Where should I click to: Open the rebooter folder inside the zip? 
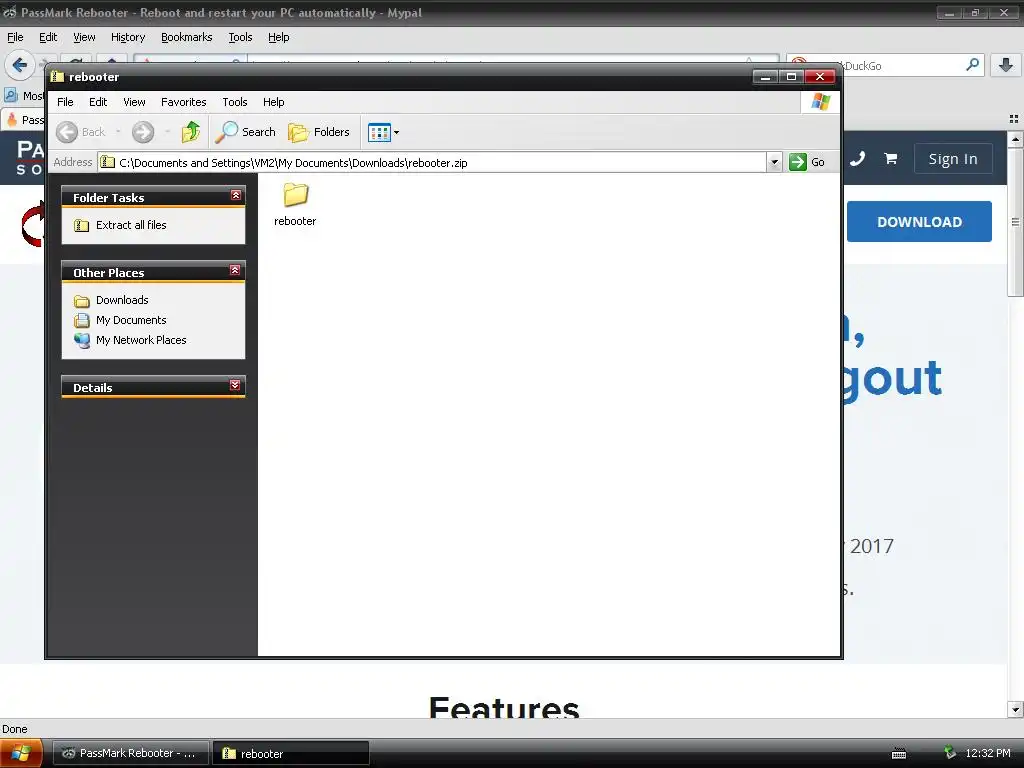pos(295,204)
